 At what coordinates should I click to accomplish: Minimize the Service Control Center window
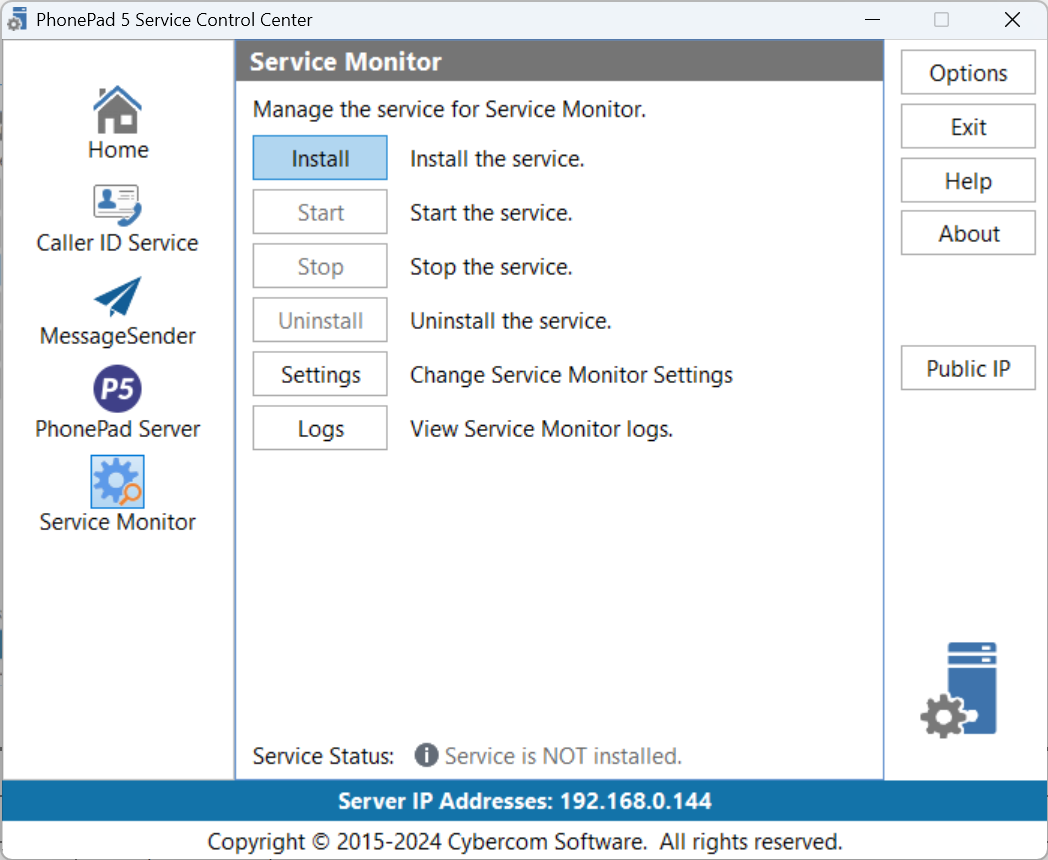pyautogui.click(x=872, y=19)
